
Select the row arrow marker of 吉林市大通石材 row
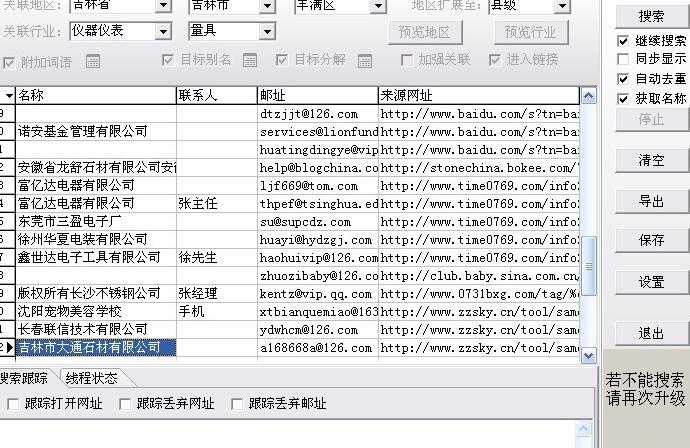pyautogui.click(x=10, y=348)
